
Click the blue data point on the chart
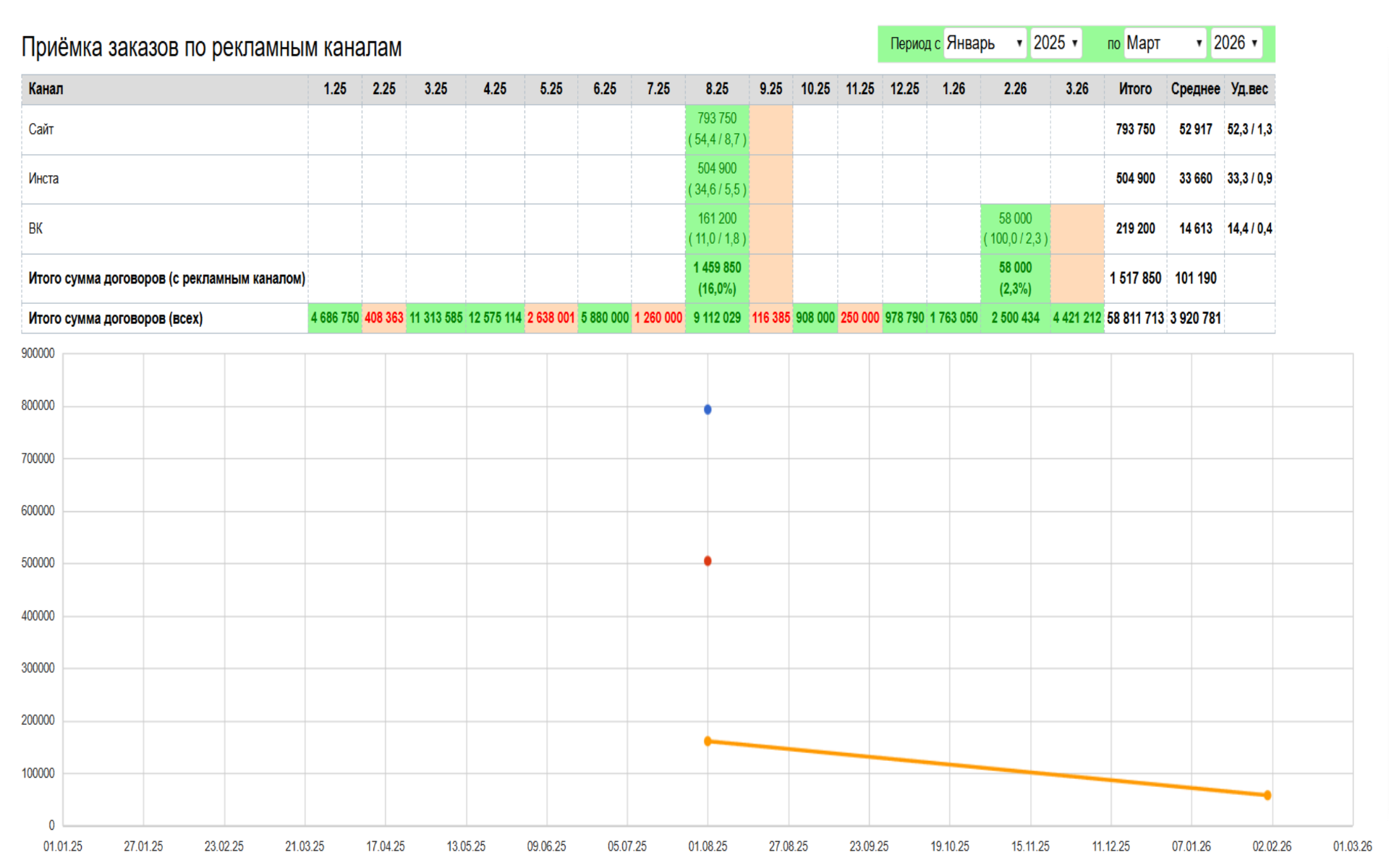708,409
